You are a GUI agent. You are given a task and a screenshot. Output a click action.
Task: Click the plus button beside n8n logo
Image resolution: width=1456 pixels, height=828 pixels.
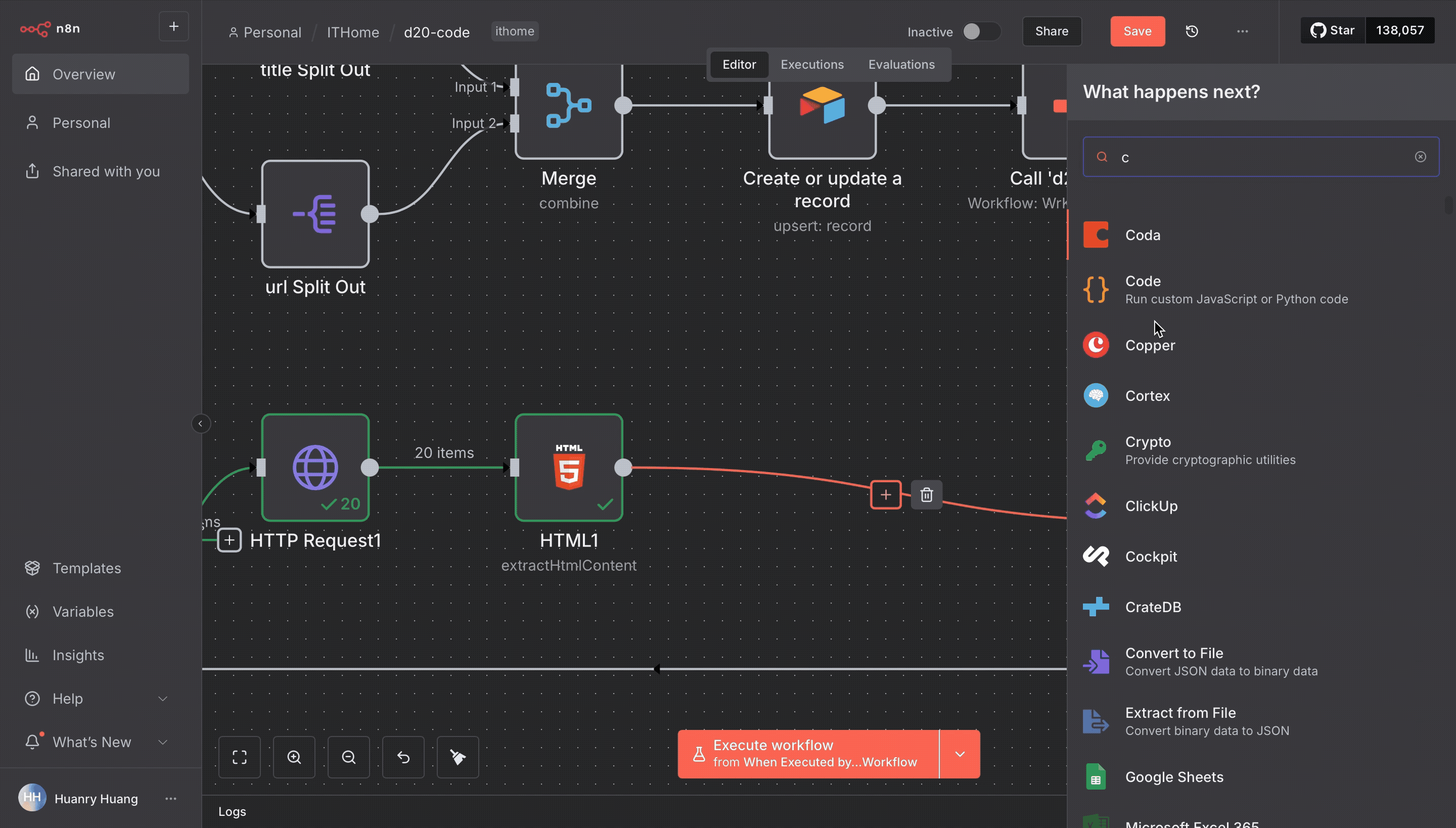(x=173, y=27)
